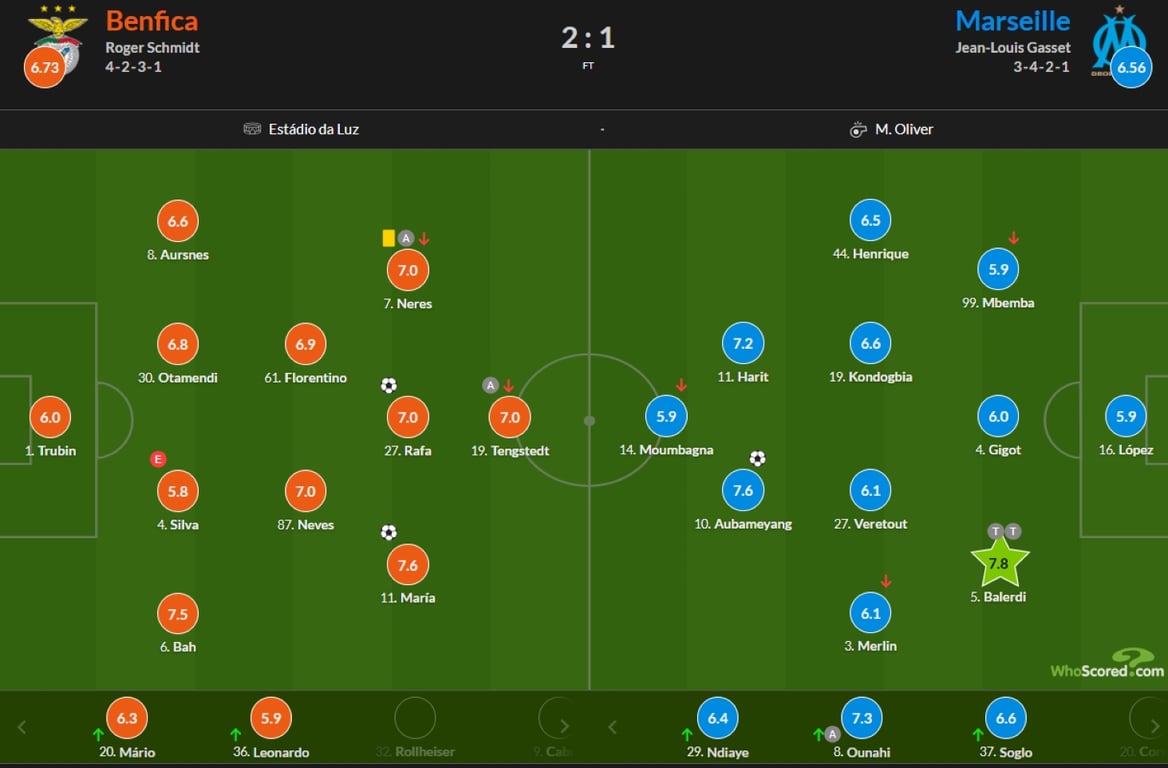This screenshot has height=768, width=1168.
Task: Show next Benfica substitutes with right arrow
Action: click(564, 727)
